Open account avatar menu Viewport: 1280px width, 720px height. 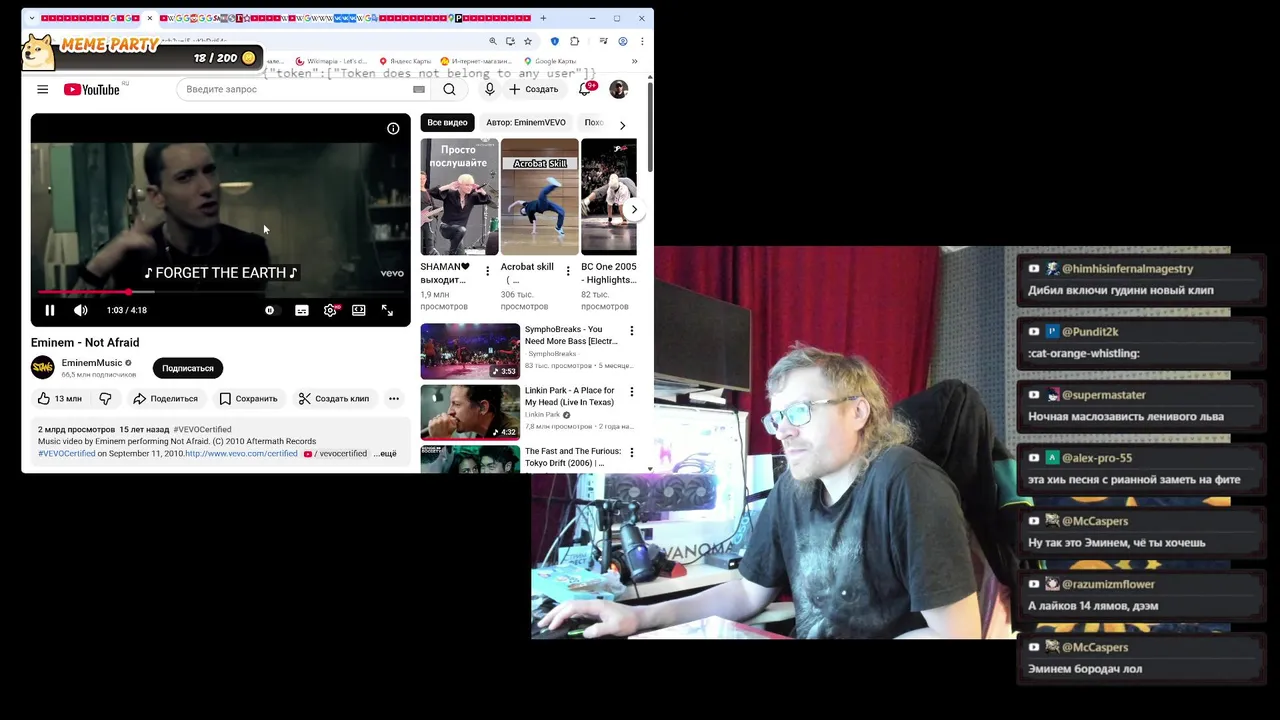tap(619, 90)
